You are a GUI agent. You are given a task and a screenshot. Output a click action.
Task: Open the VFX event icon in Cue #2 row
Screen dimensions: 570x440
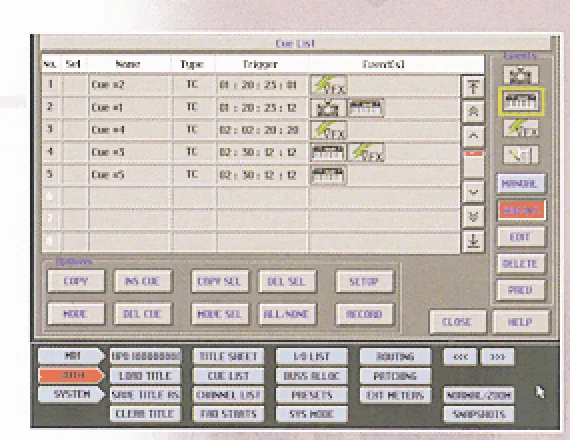click(x=329, y=85)
